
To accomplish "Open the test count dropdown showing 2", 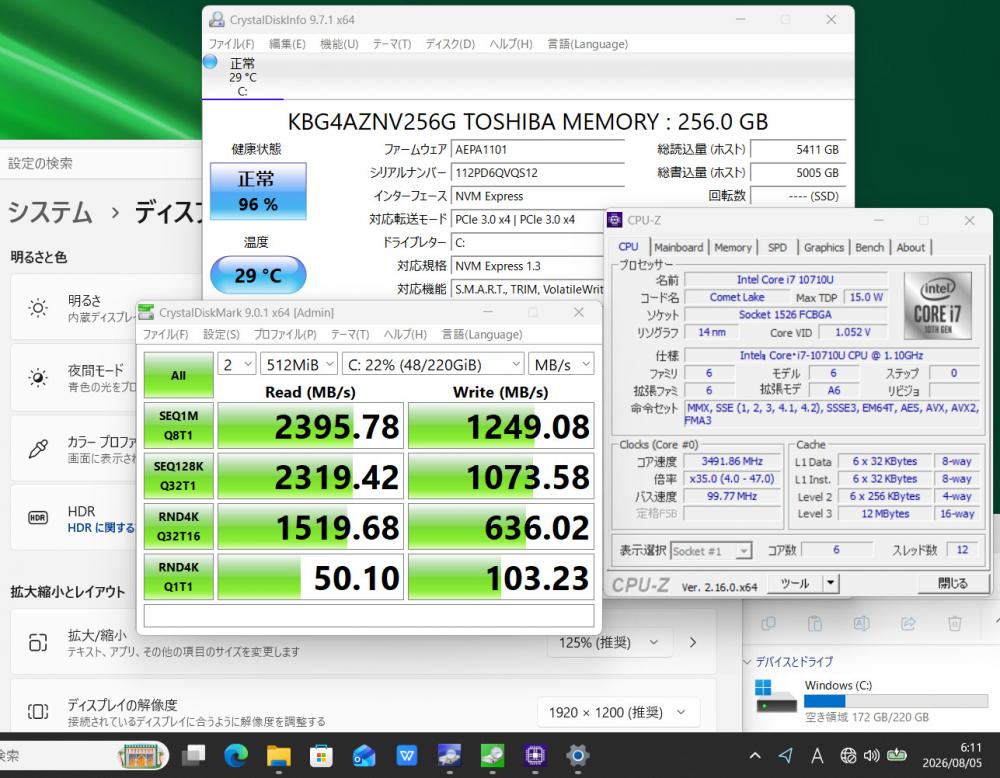I will (x=237, y=364).
